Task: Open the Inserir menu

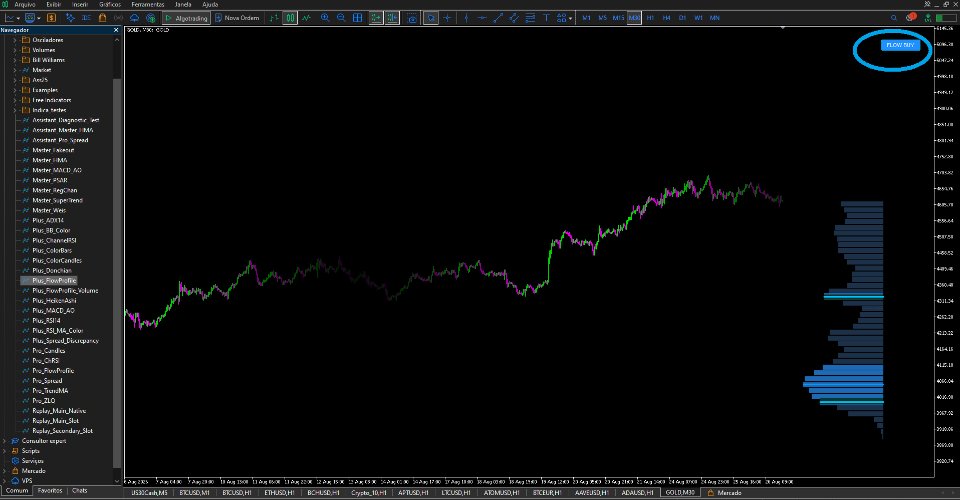Action: coord(80,4)
